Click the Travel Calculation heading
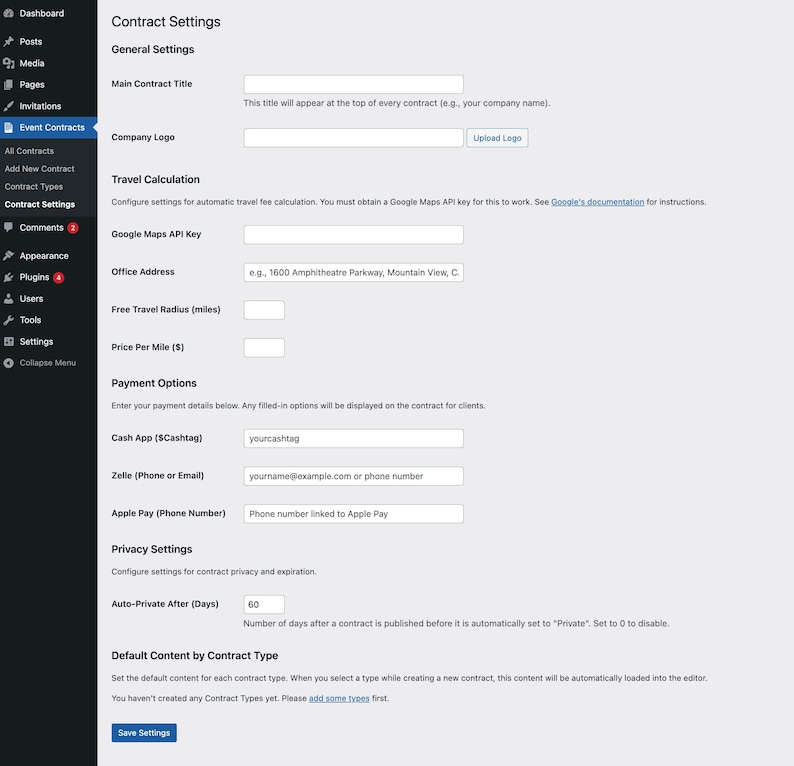Image resolution: width=794 pixels, height=766 pixels. tap(155, 179)
